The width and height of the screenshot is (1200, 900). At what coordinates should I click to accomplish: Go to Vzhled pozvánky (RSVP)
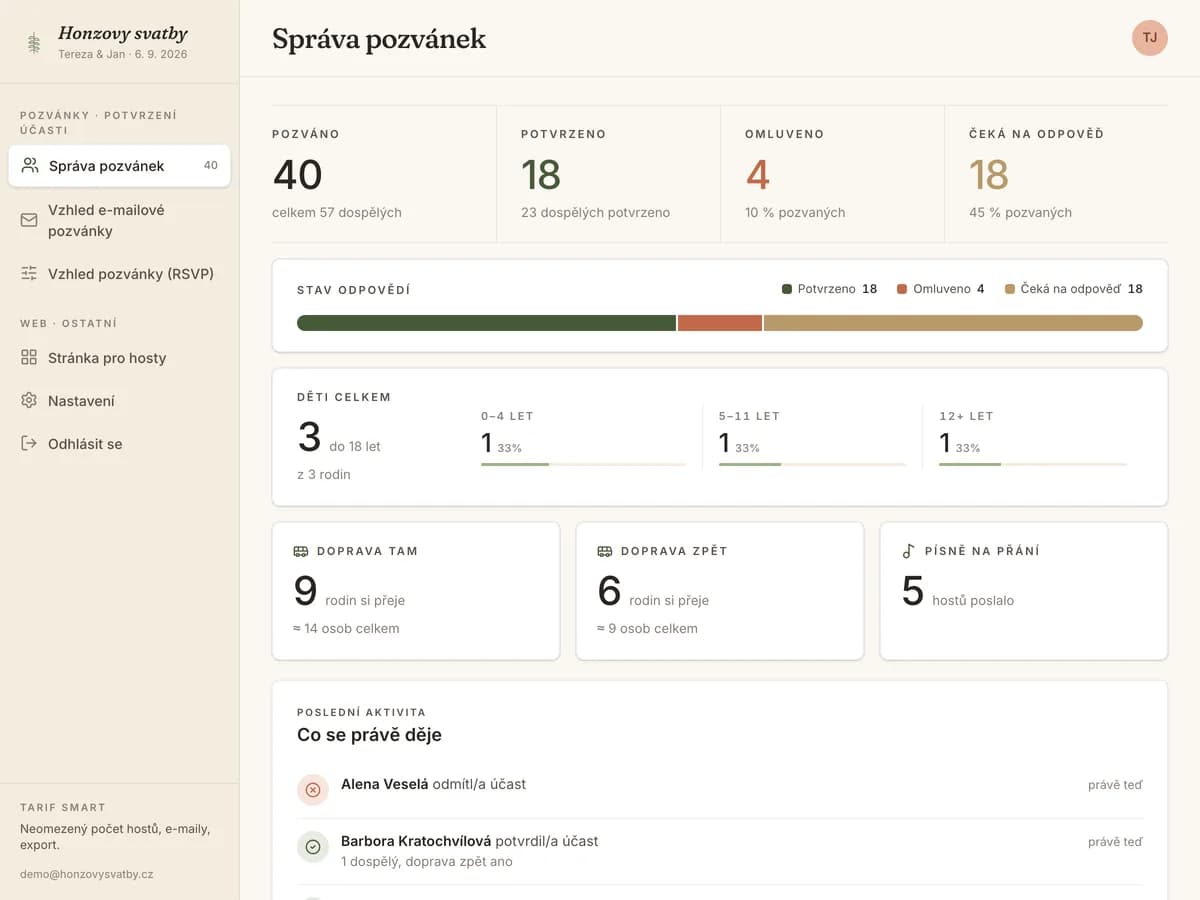119,273
